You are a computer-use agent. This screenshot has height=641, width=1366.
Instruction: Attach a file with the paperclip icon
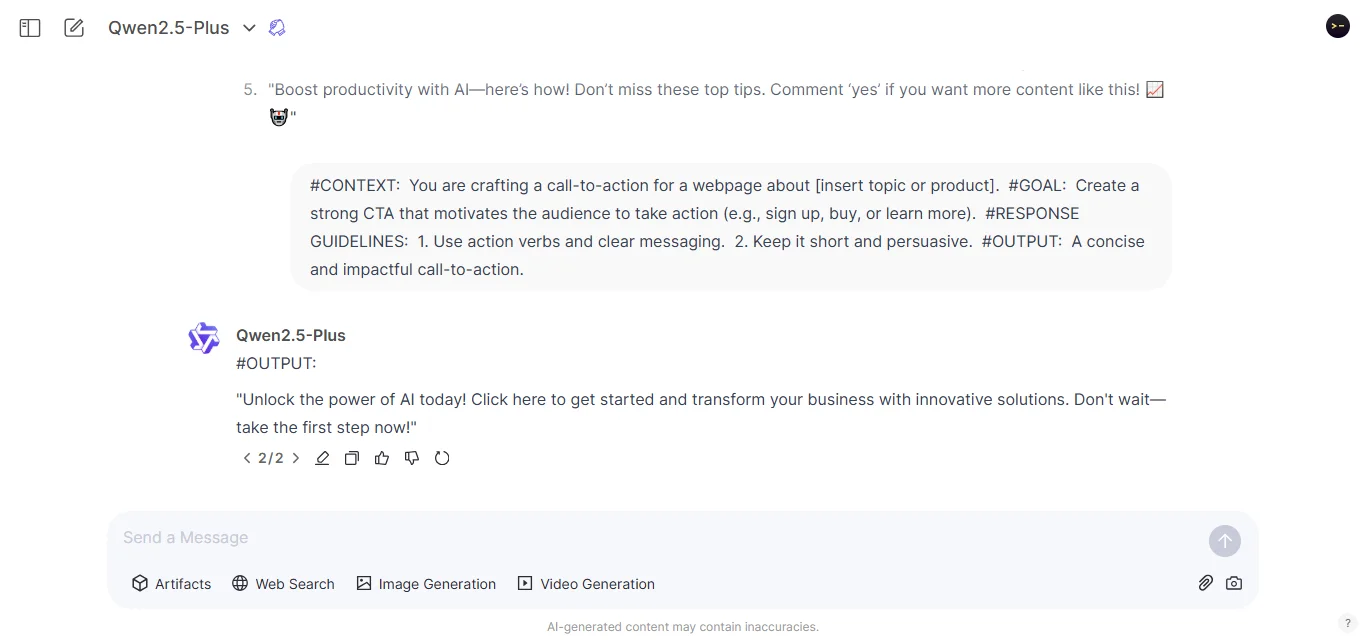click(x=1205, y=583)
